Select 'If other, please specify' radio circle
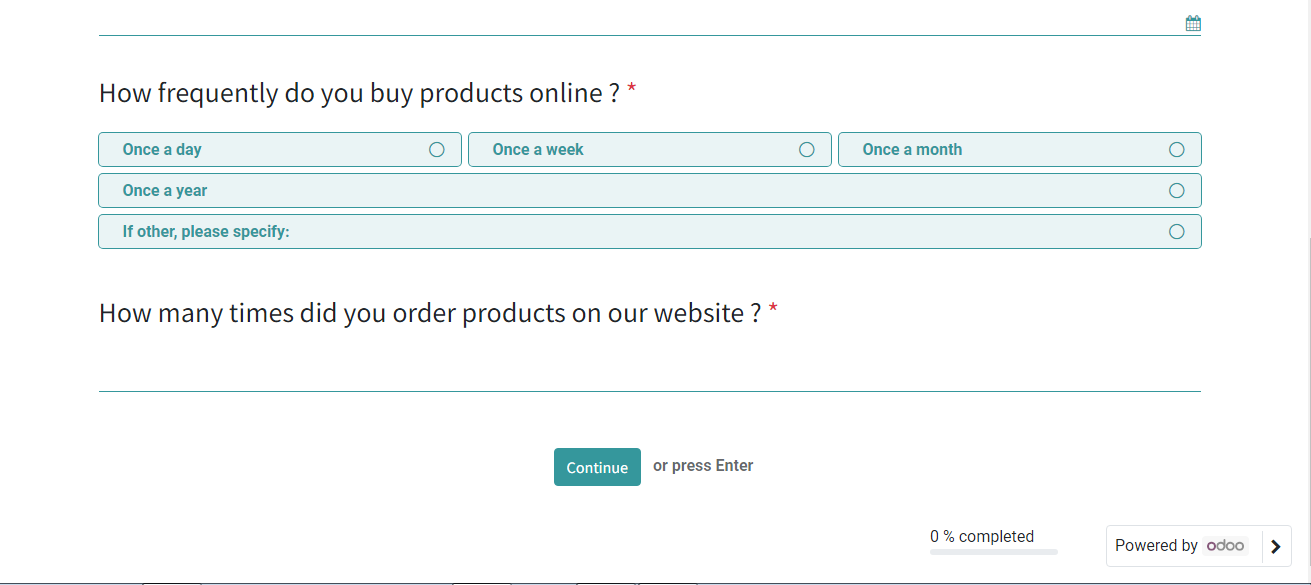The width and height of the screenshot is (1311, 585). (x=1177, y=231)
